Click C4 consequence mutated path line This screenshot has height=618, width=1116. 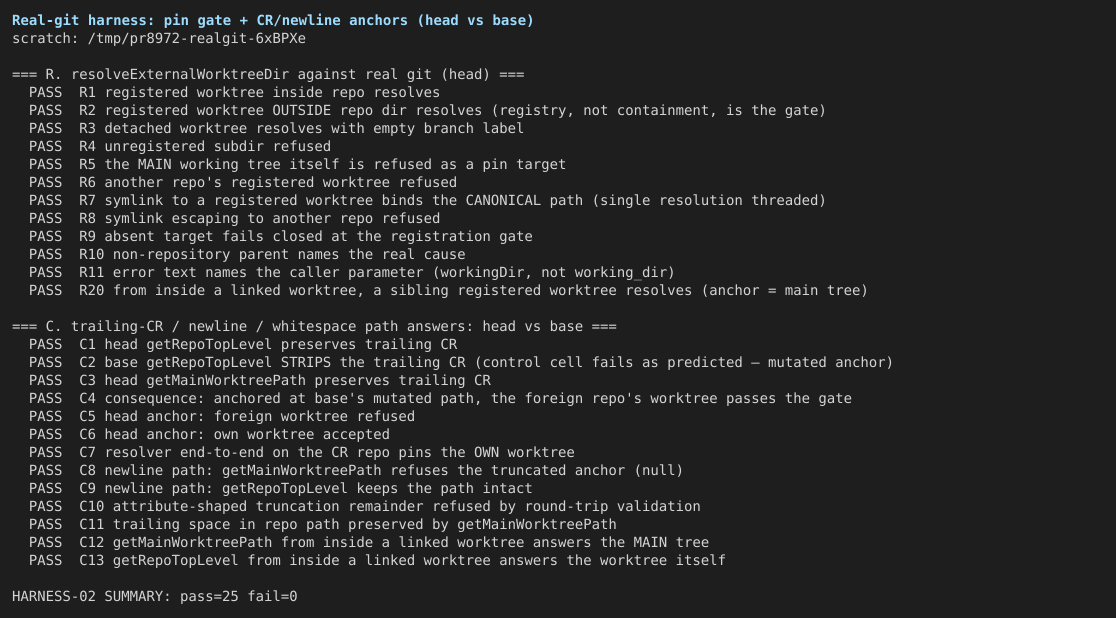tap(440, 399)
